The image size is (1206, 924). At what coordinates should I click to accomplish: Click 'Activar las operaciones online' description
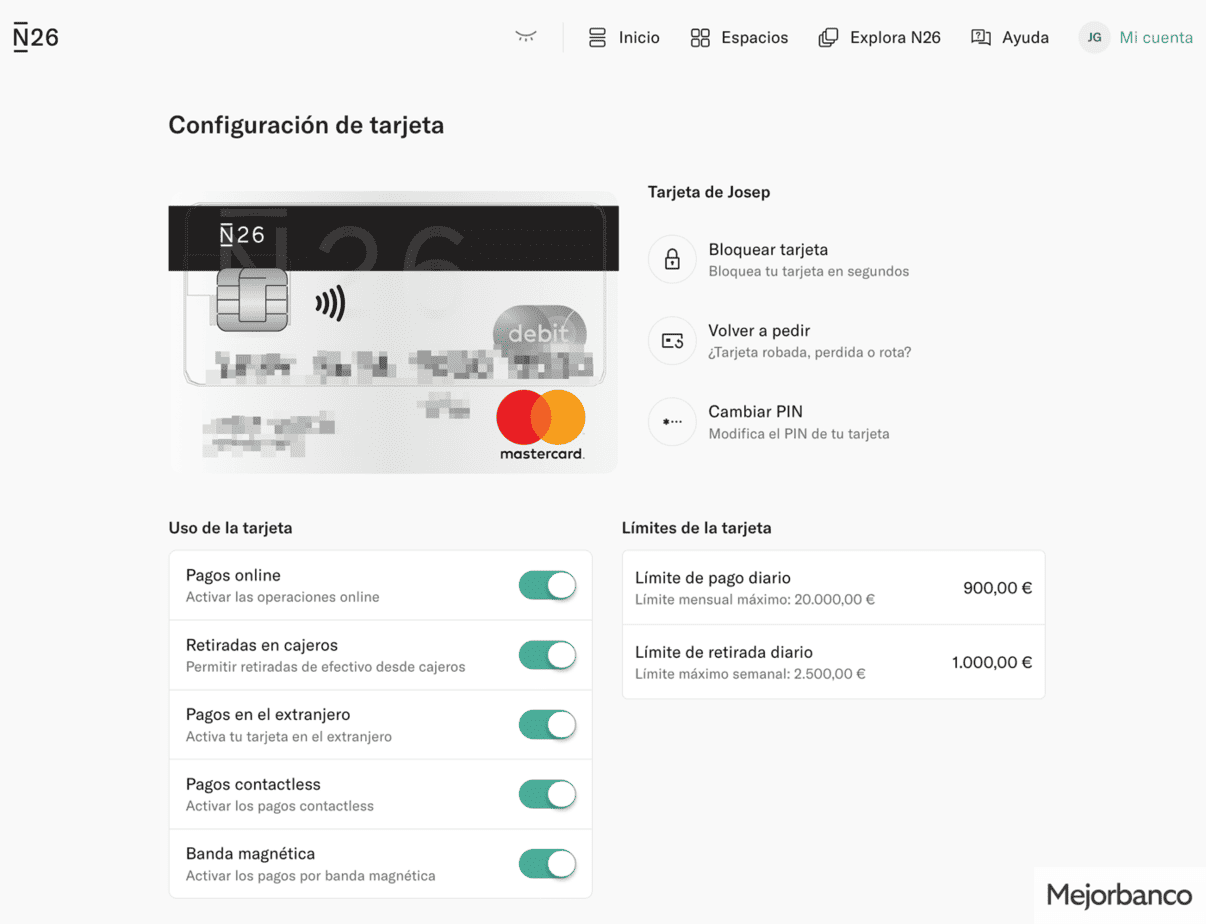pos(283,597)
